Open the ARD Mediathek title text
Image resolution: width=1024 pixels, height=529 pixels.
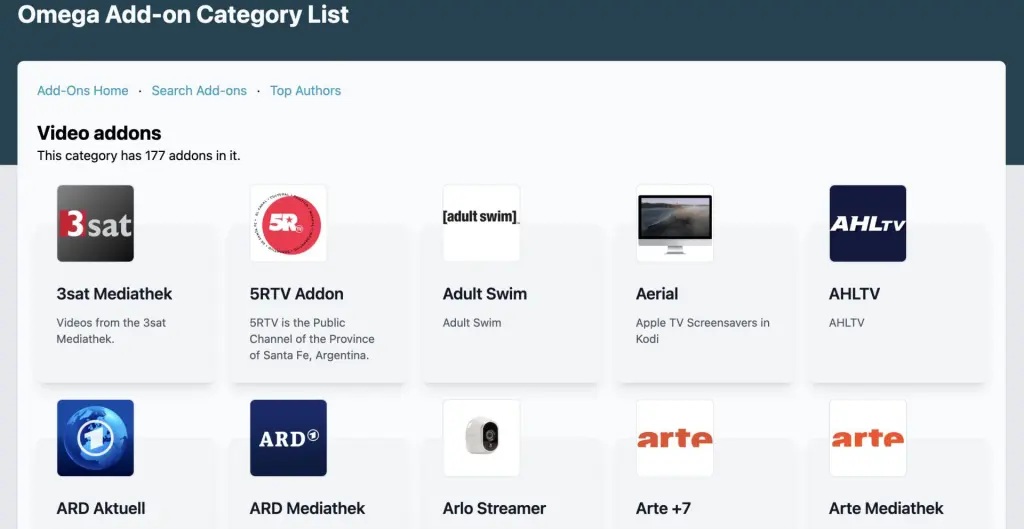coord(308,508)
